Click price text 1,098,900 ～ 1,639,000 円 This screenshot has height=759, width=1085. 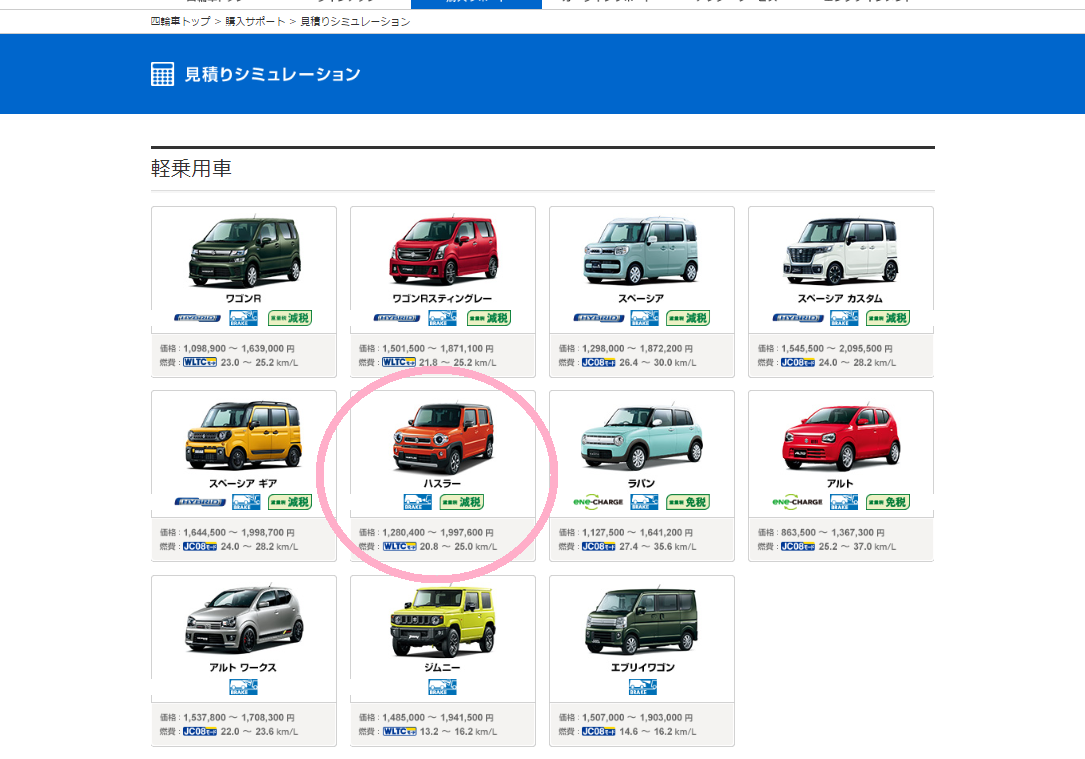coord(239,349)
